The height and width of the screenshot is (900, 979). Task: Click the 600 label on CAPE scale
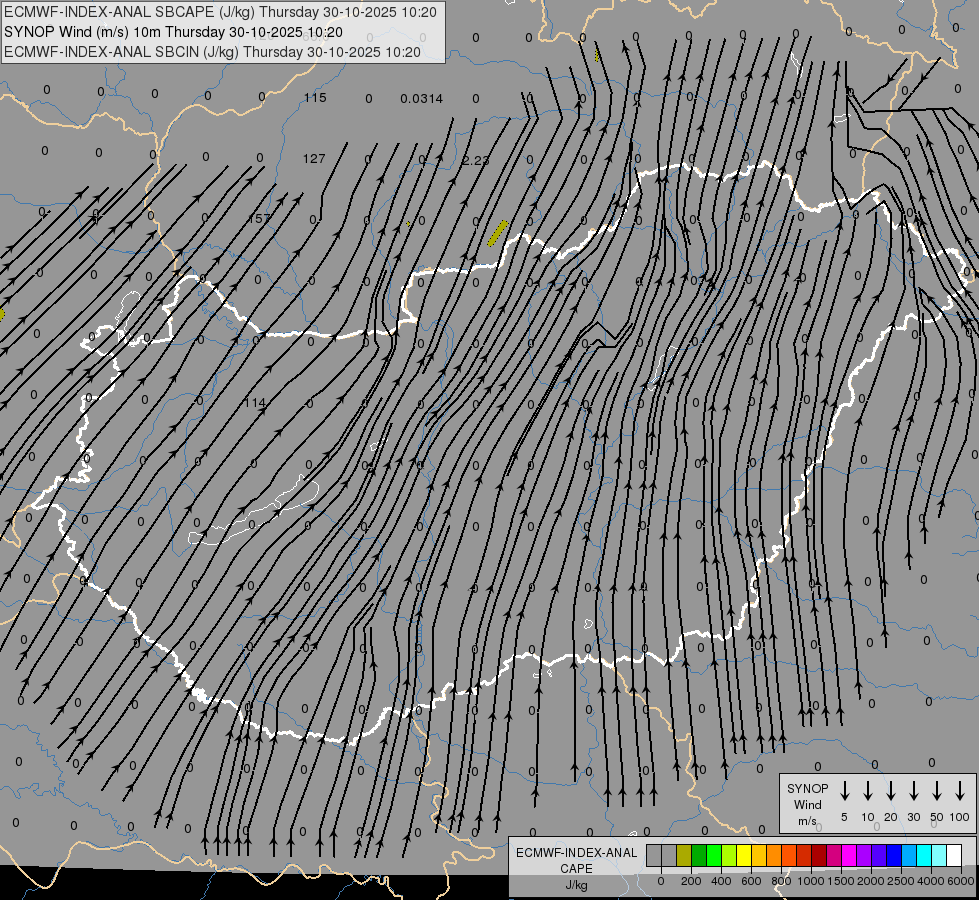[x=751, y=881]
